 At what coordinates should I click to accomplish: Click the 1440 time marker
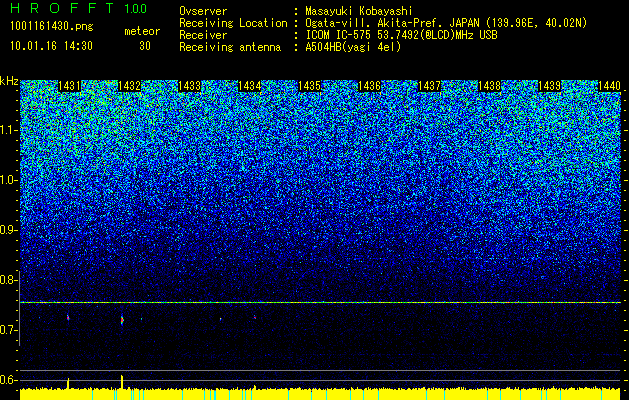click(609, 86)
